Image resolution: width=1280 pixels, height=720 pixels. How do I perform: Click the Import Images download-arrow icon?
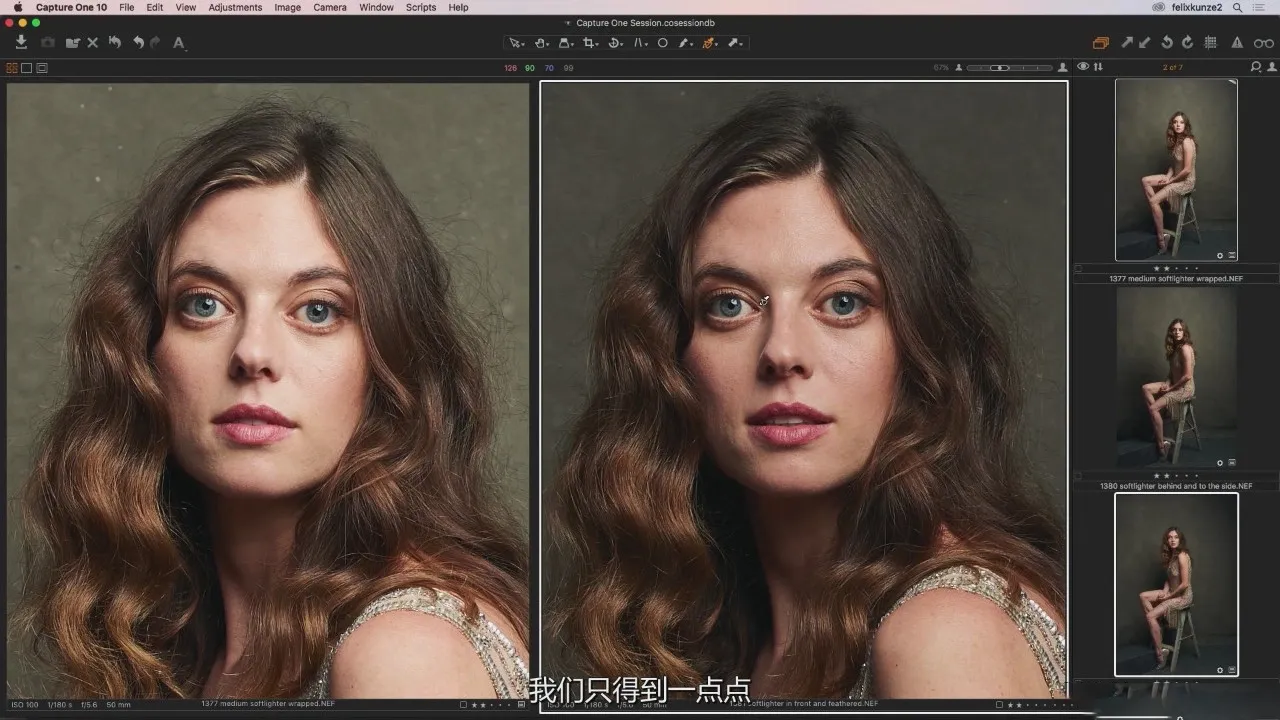(x=21, y=42)
